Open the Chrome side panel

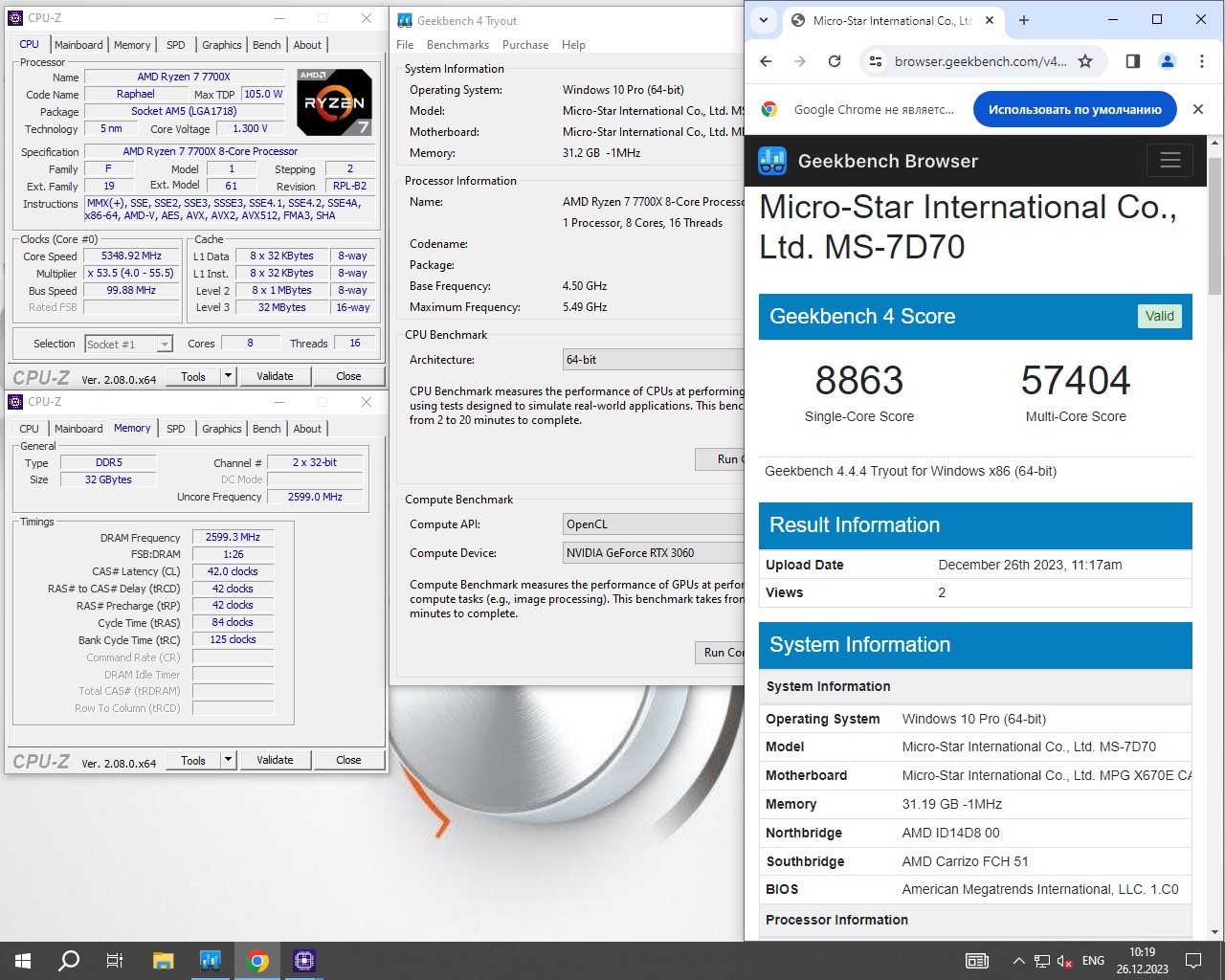1133,61
